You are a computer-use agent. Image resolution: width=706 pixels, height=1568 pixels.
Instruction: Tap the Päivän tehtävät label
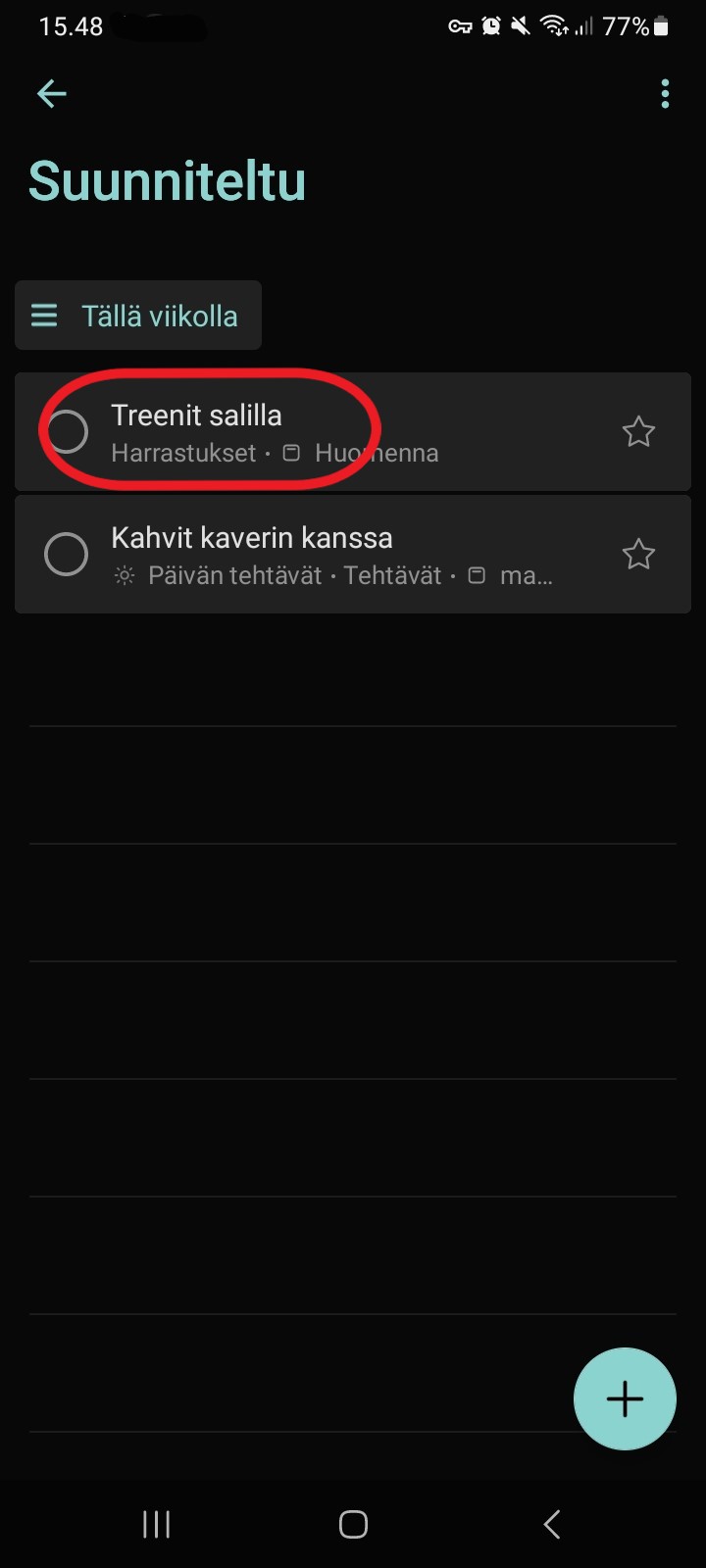[x=235, y=576]
